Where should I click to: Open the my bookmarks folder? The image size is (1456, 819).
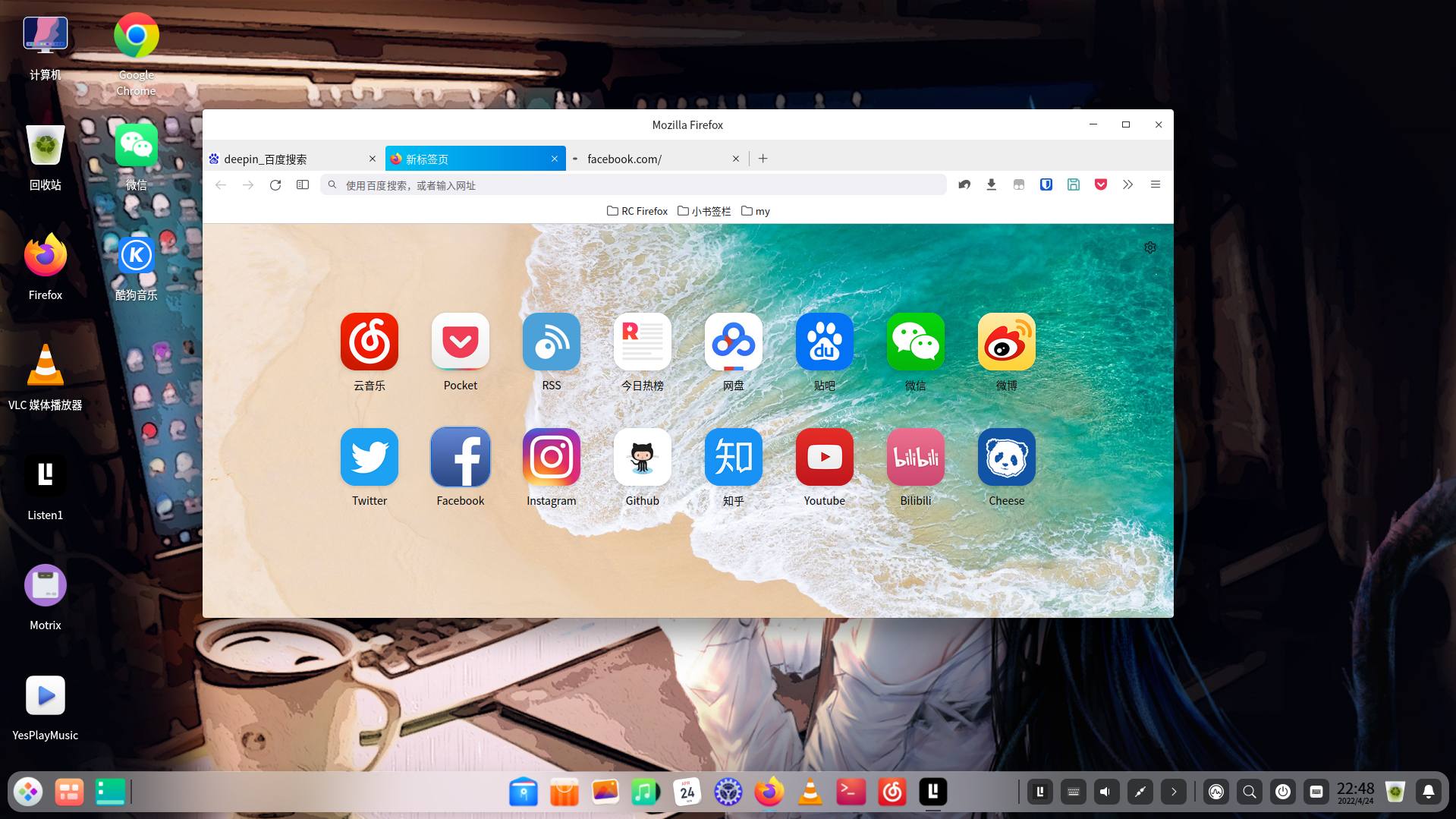tap(756, 211)
